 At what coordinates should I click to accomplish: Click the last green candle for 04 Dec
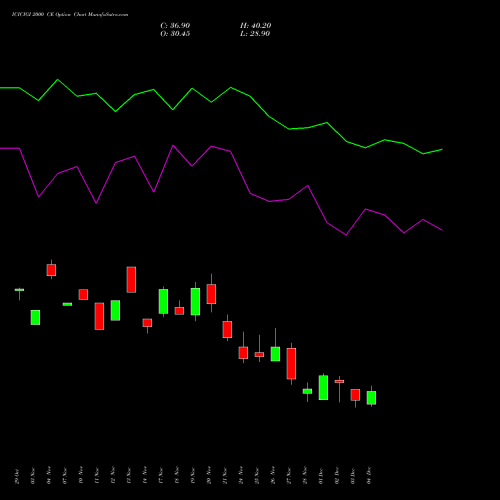(x=371, y=398)
